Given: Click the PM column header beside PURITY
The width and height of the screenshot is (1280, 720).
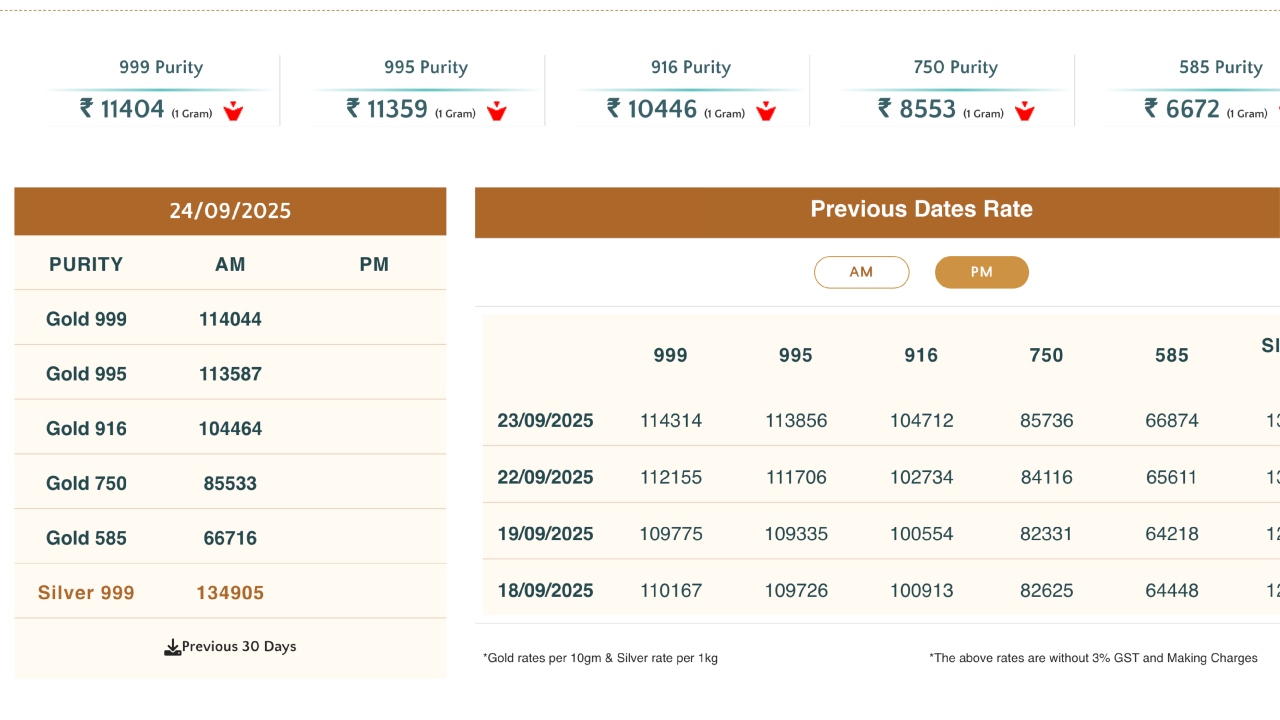Looking at the screenshot, I should point(374,265).
